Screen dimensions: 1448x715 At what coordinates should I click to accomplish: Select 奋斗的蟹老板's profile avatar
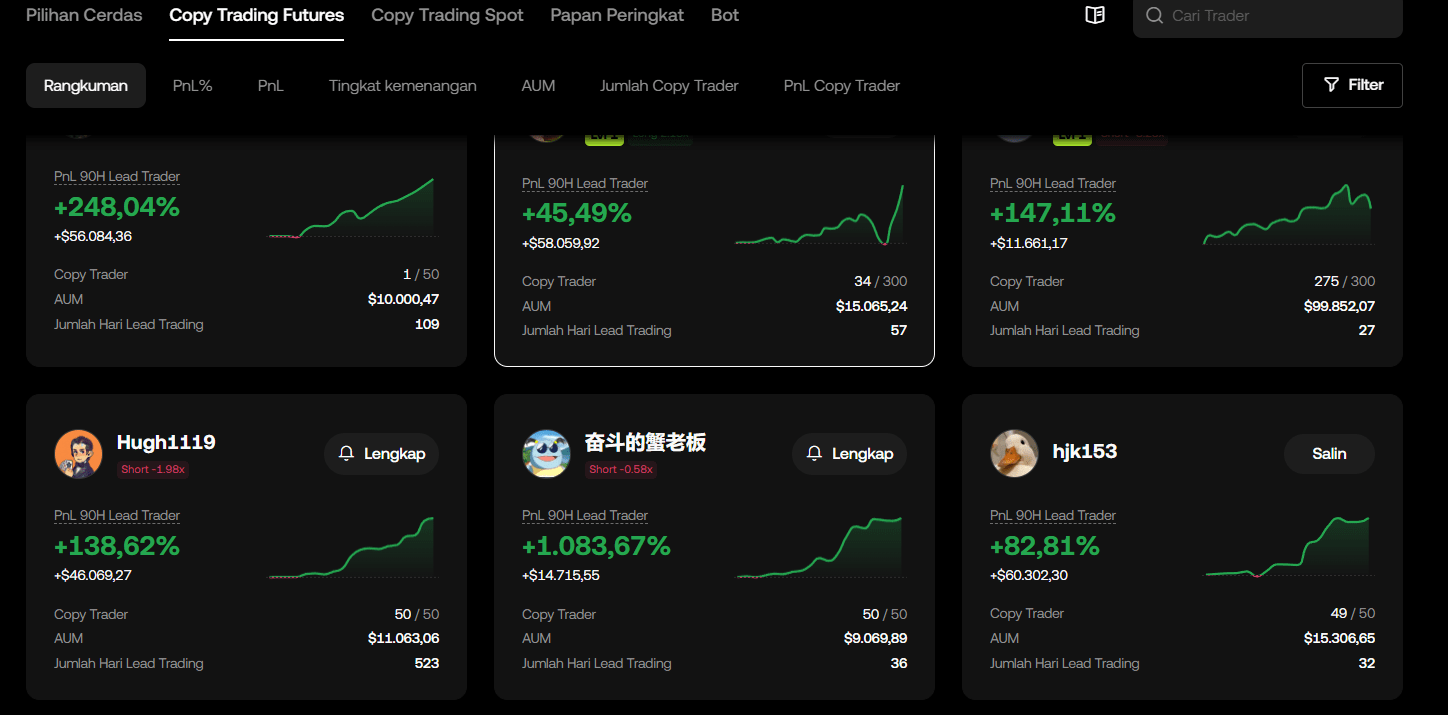pos(546,453)
